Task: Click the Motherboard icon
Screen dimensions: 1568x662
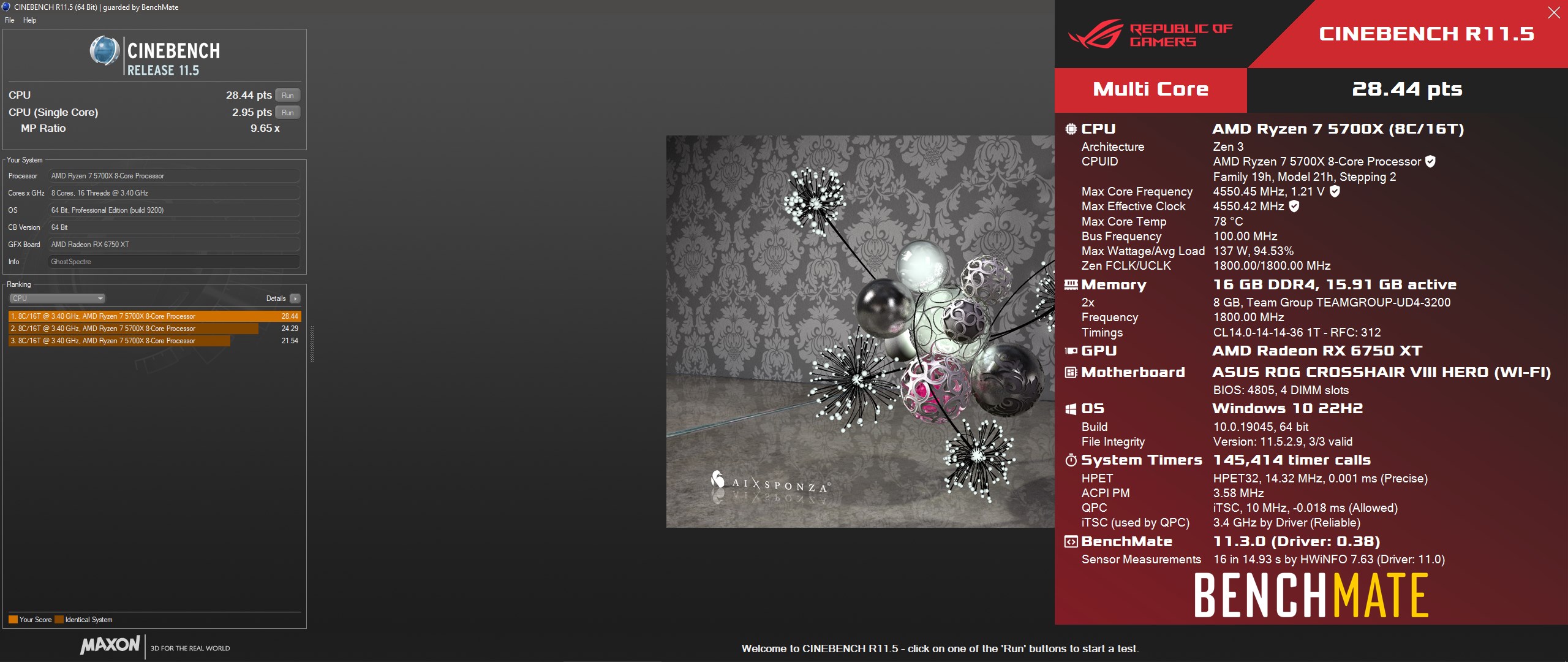Action: pyautogui.click(x=1071, y=372)
